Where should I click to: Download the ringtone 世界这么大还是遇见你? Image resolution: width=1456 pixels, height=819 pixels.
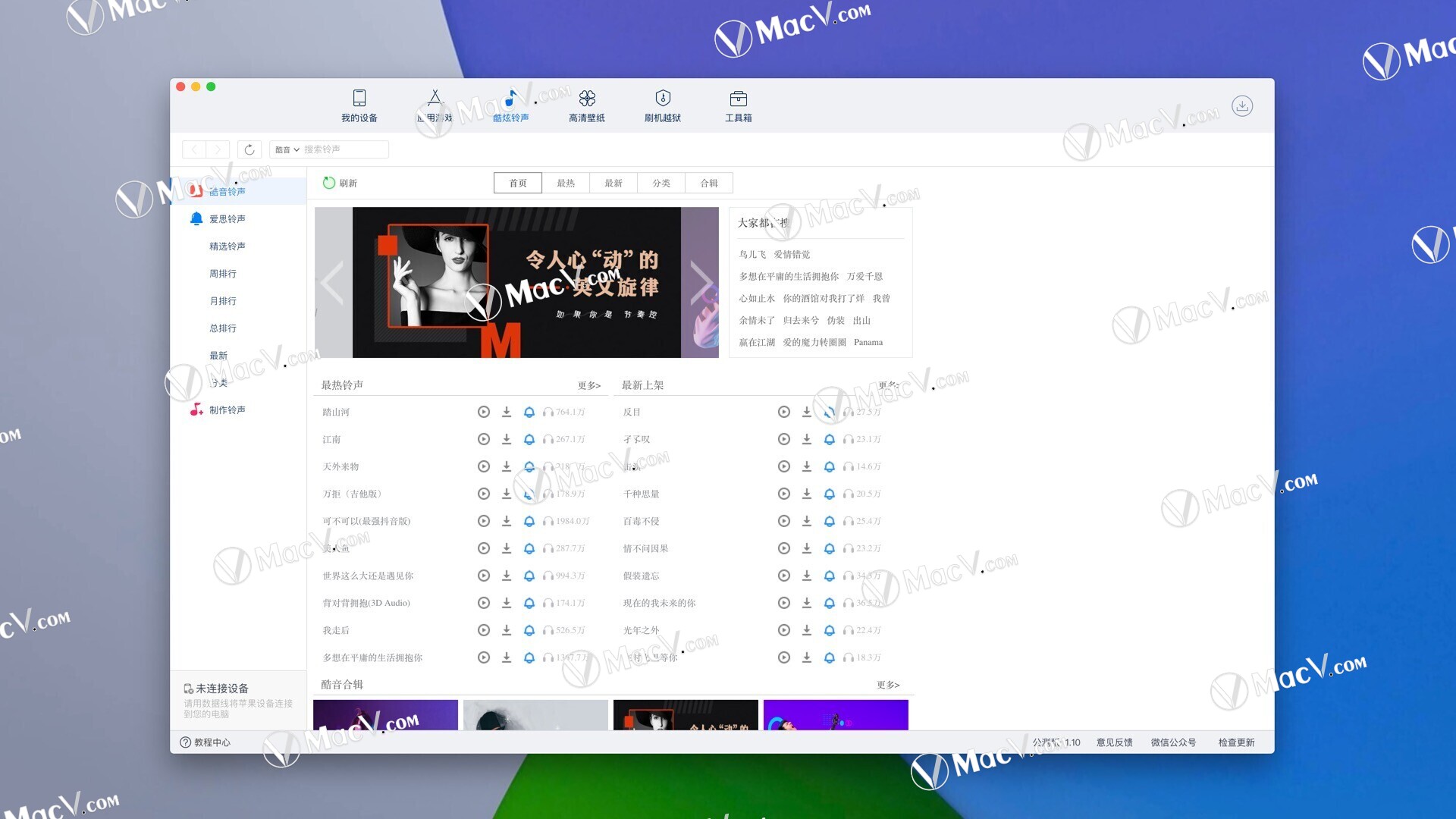507,576
